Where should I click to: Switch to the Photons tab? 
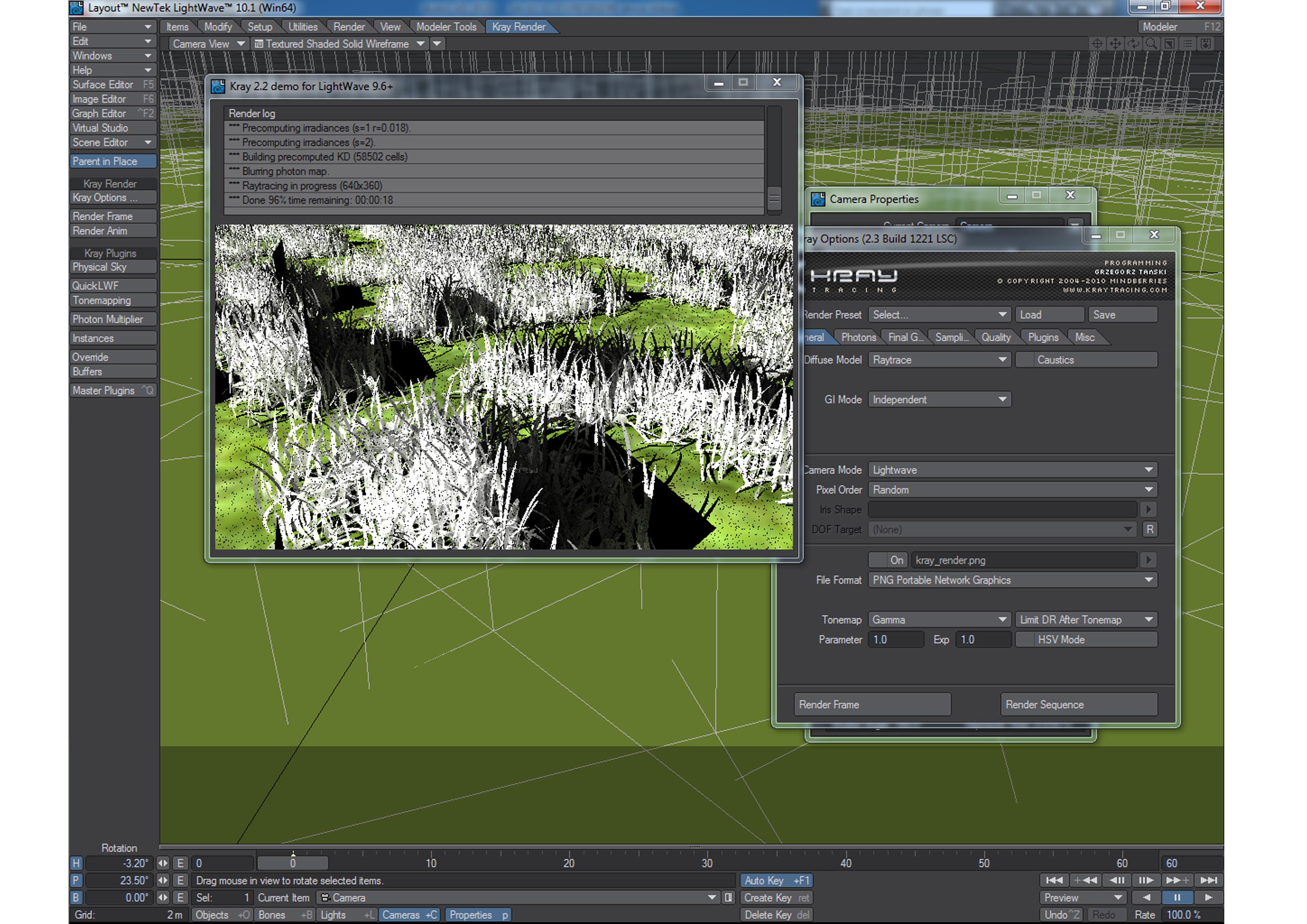[858, 338]
